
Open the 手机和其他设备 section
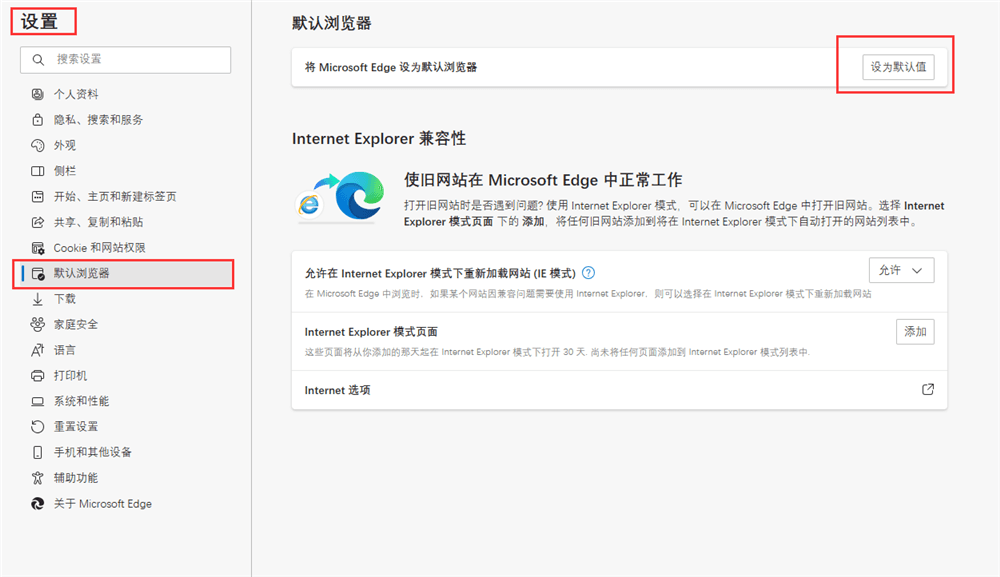(92, 452)
